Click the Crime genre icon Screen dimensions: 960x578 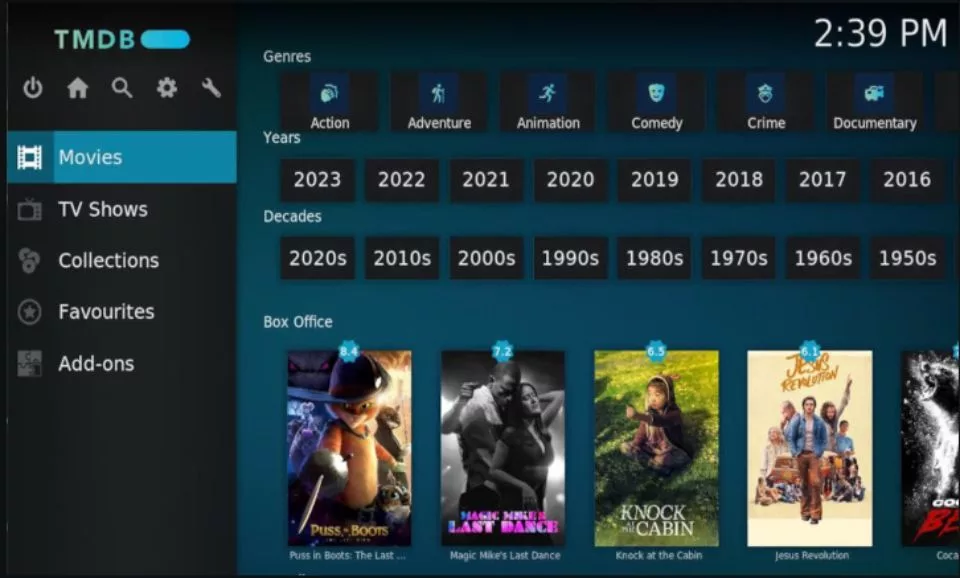[x=765, y=93]
